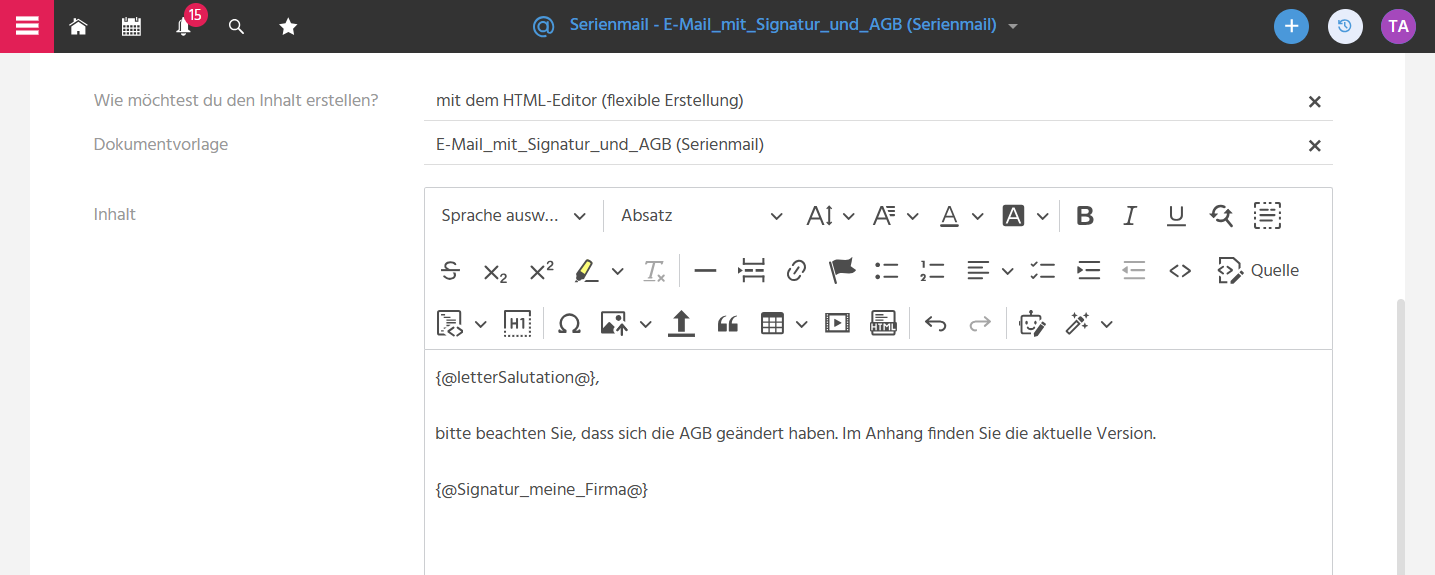
Task: Insert media video embed
Action: click(x=837, y=323)
